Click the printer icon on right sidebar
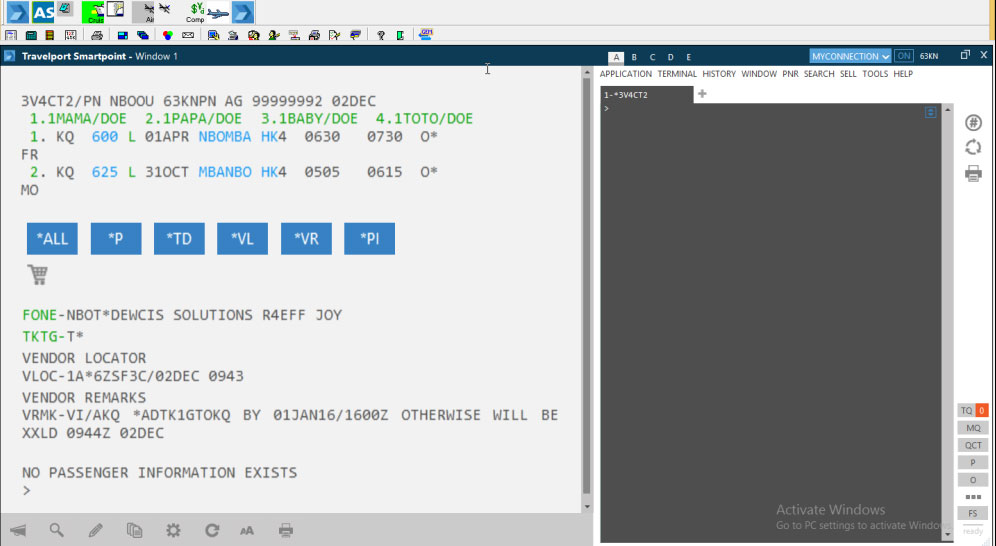This screenshot has width=996, height=546. pyautogui.click(x=973, y=173)
